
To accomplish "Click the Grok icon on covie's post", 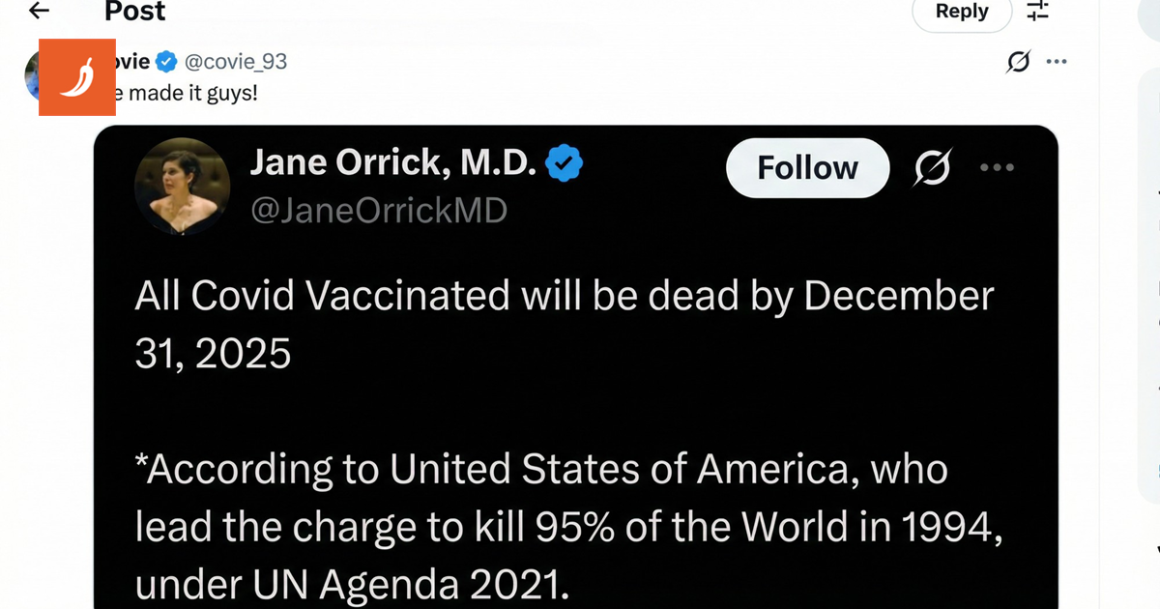I will coord(1018,62).
